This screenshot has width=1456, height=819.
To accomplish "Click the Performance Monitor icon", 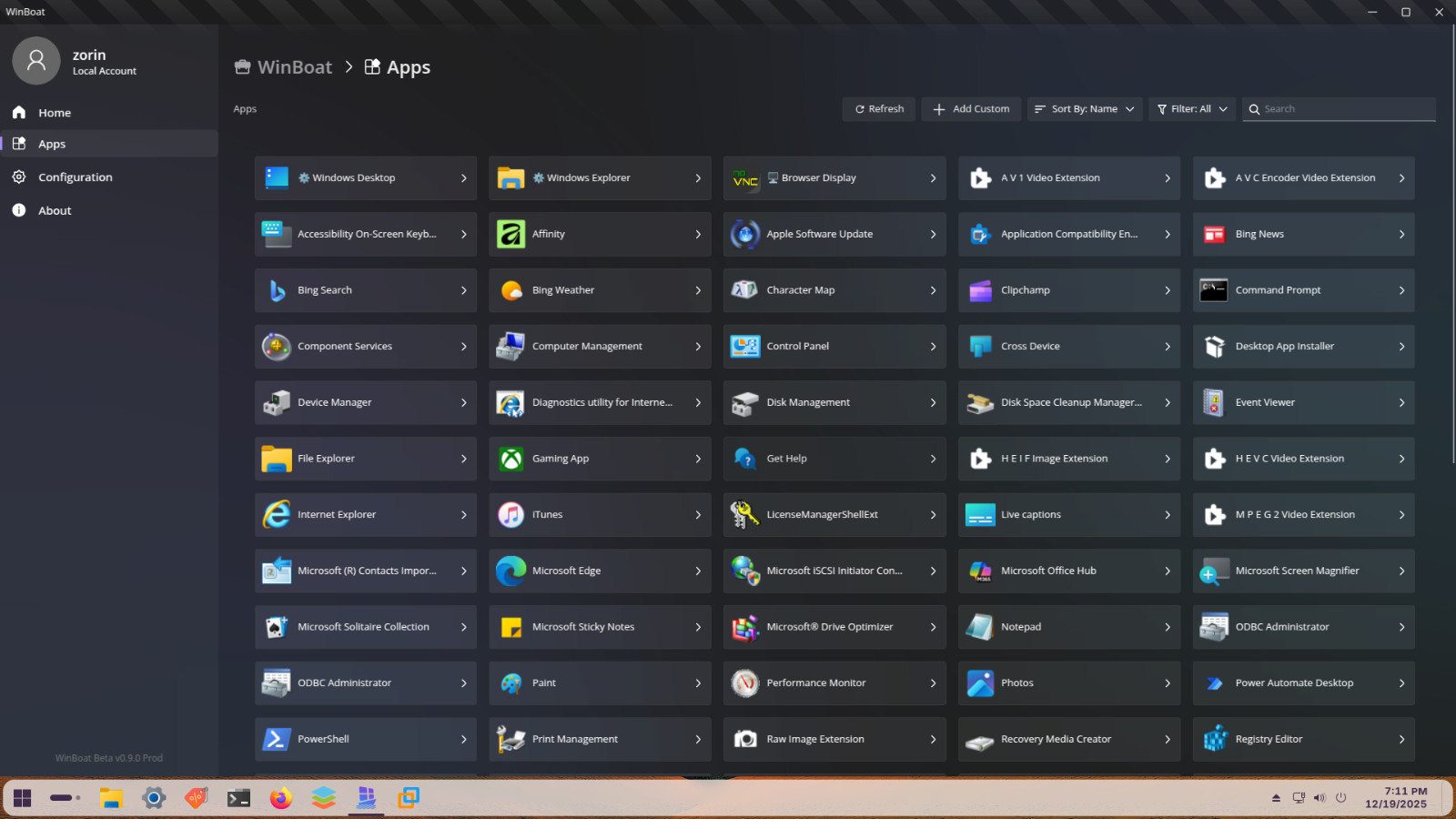I will [x=745, y=682].
